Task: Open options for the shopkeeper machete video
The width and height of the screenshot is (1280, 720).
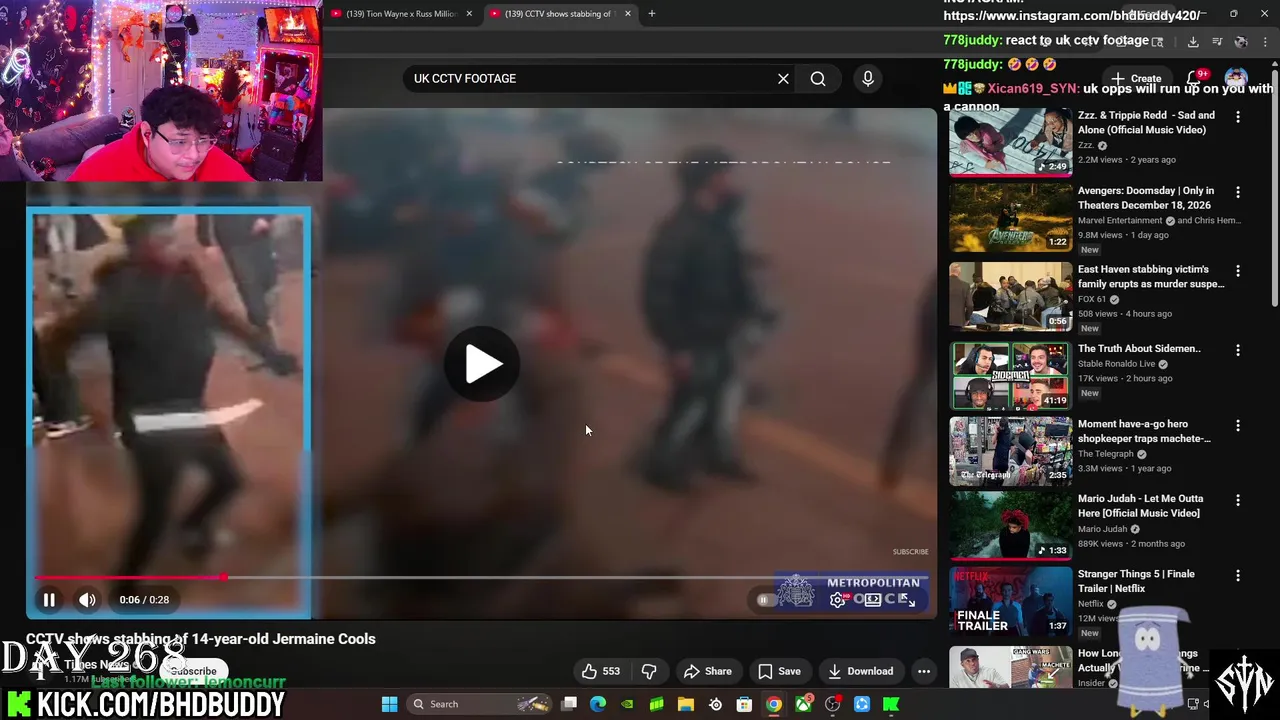Action: tap(1238, 425)
